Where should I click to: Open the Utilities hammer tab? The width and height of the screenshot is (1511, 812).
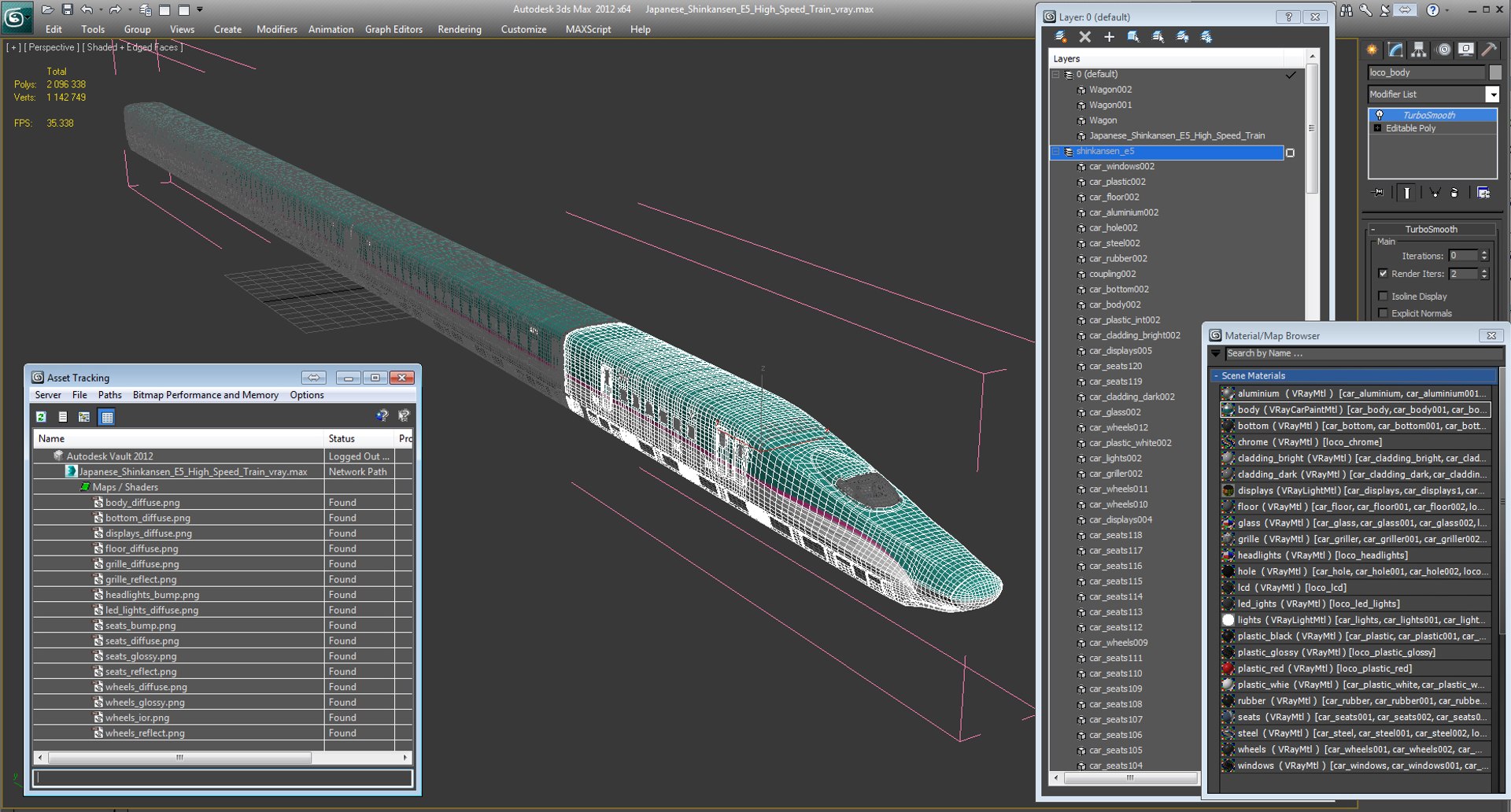click(x=1489, y=50)
